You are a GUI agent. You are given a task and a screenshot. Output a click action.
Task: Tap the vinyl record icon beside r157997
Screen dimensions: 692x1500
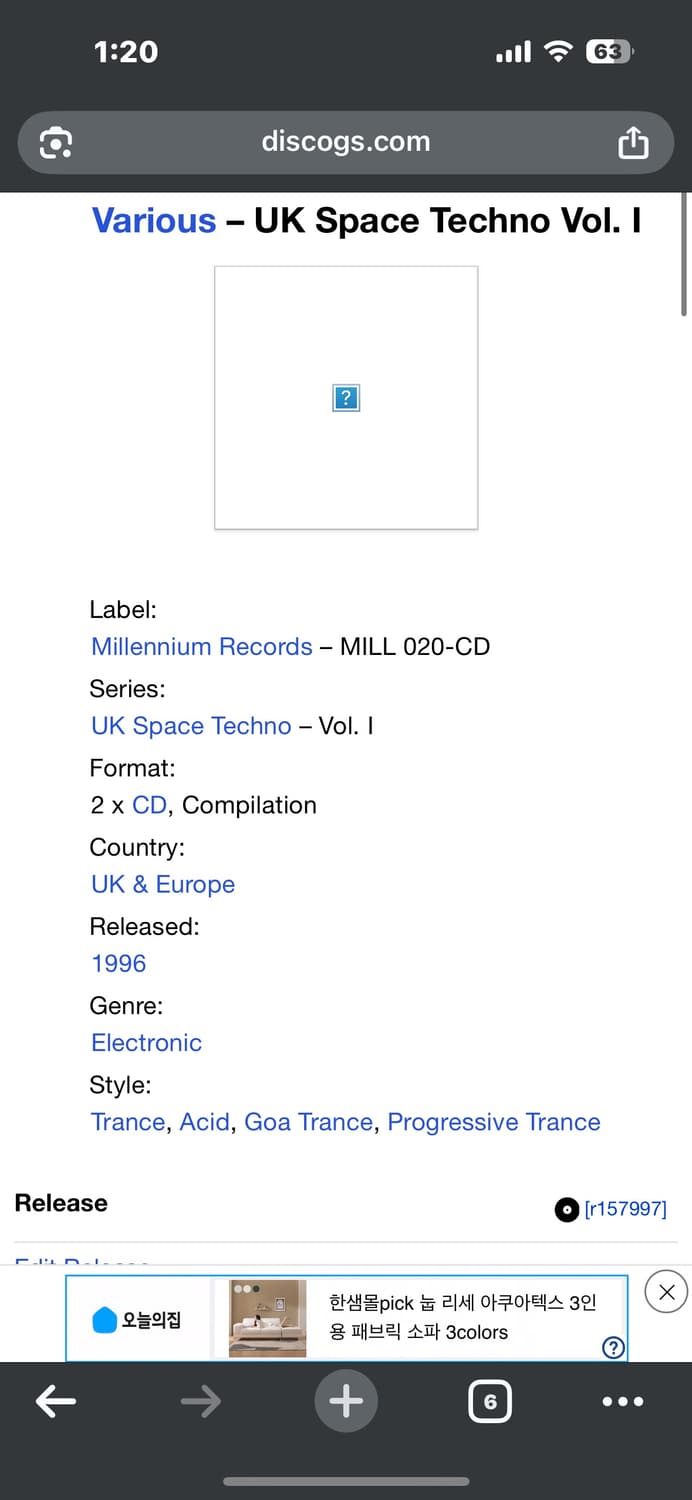(x=567, y=1209)
